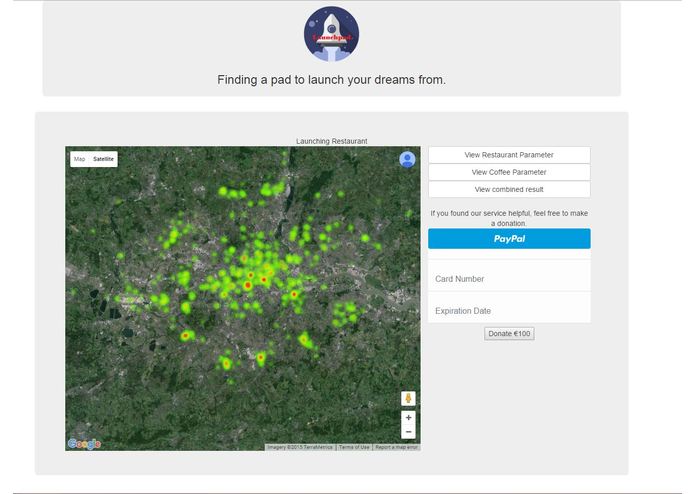Pay with the PayPal button
The height and width of the screenshot is (494, 695).
click(509, 239)
